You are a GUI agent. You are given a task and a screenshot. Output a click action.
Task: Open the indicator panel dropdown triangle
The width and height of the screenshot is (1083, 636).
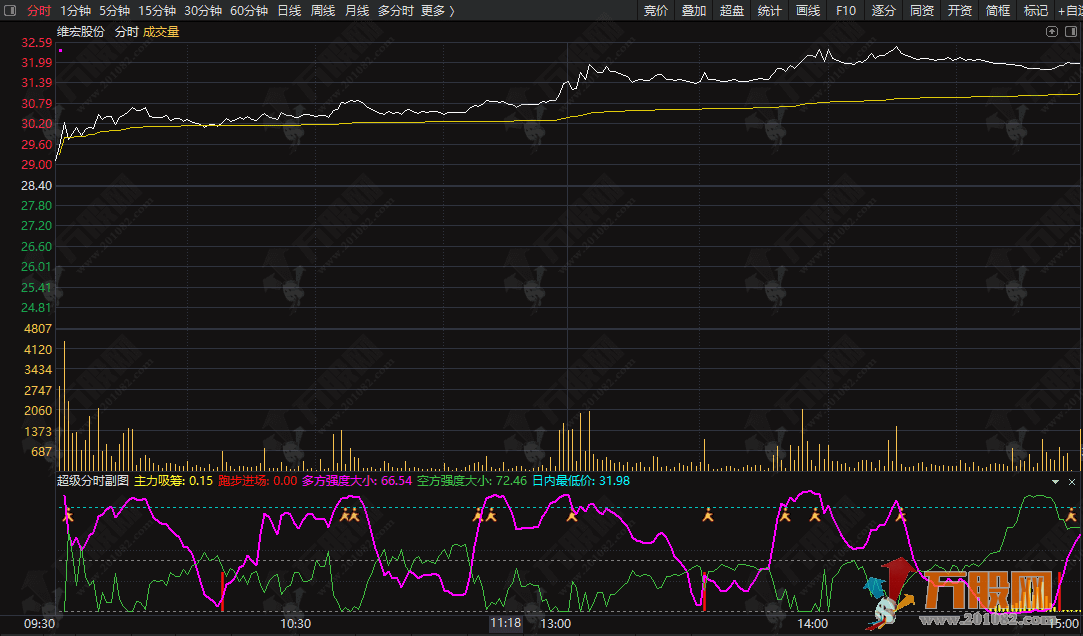click(x=1055, y=481)
